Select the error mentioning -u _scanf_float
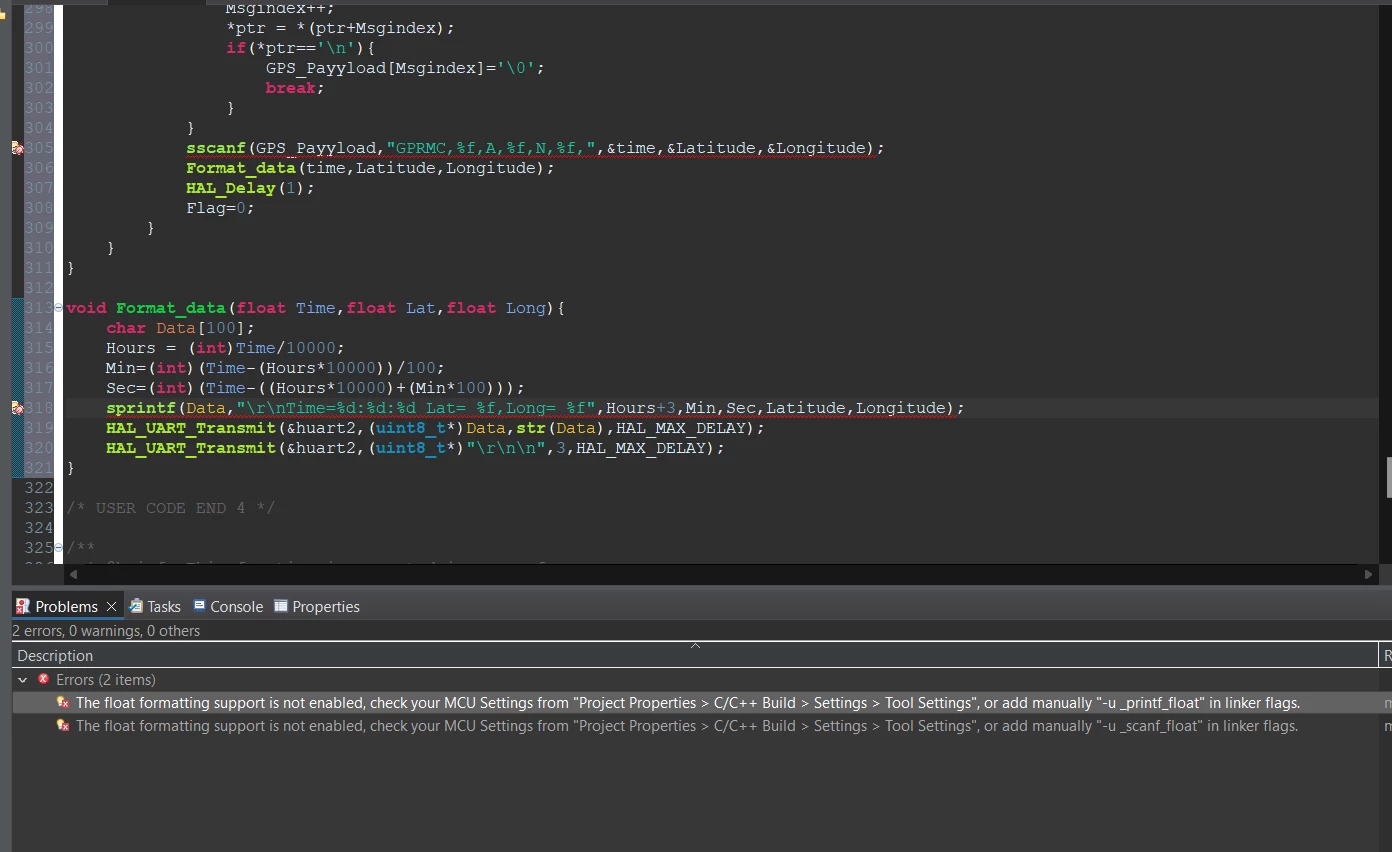 click(x=695, y=726)
